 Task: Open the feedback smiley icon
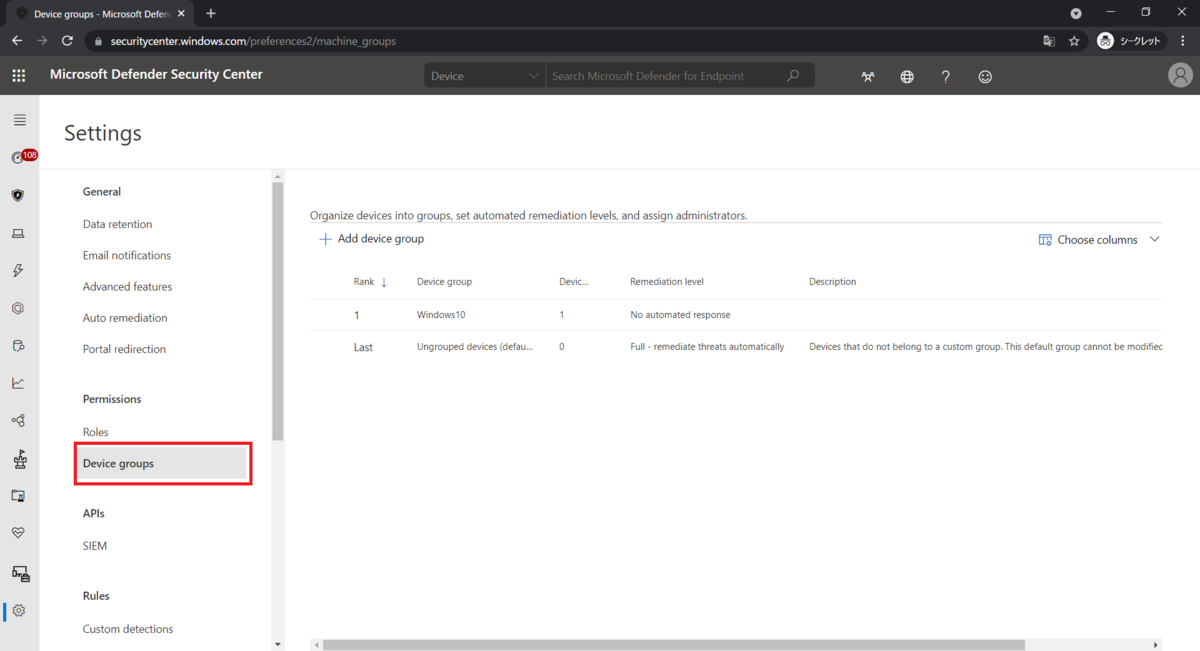[x=985, y=76]
